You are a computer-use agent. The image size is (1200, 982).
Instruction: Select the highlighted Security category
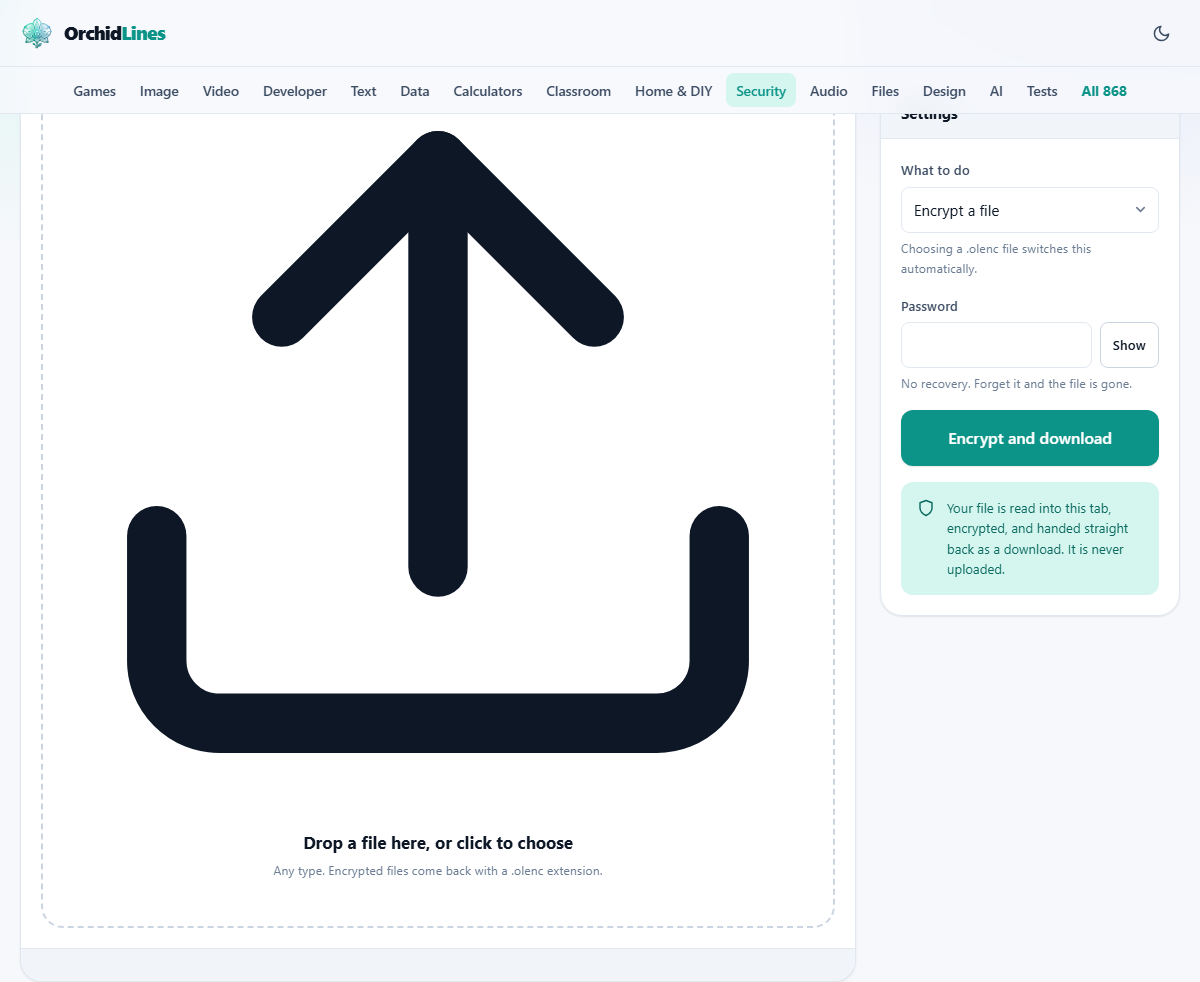(x=761, y=91)
